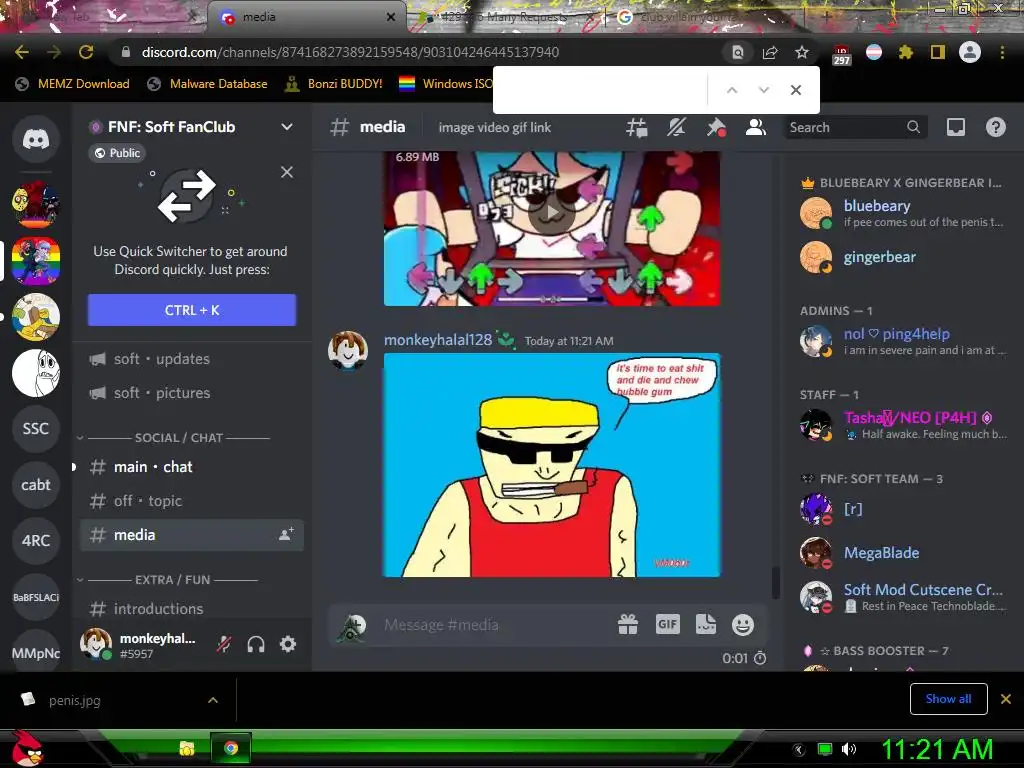Open the sticker picker icon
Screen dimensions: 1024x768
tap(705, 625)
